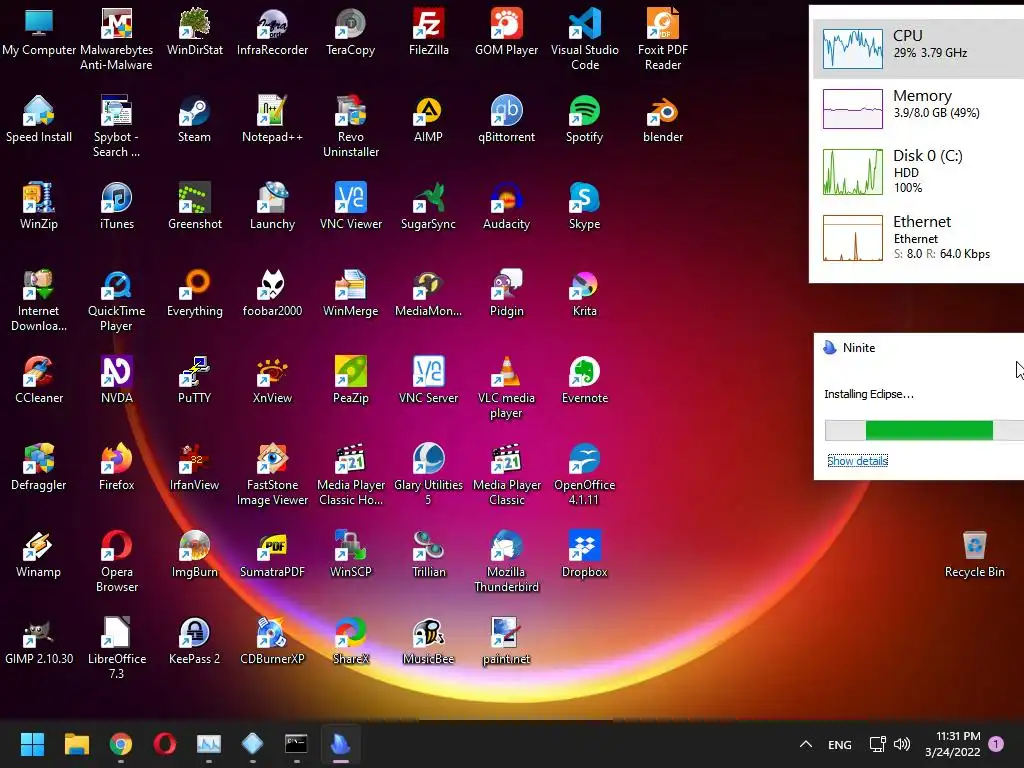The height and width of the screenshot is (768, 1024).
Task: Open the Recycle Bin
Action: coord(974,554)
